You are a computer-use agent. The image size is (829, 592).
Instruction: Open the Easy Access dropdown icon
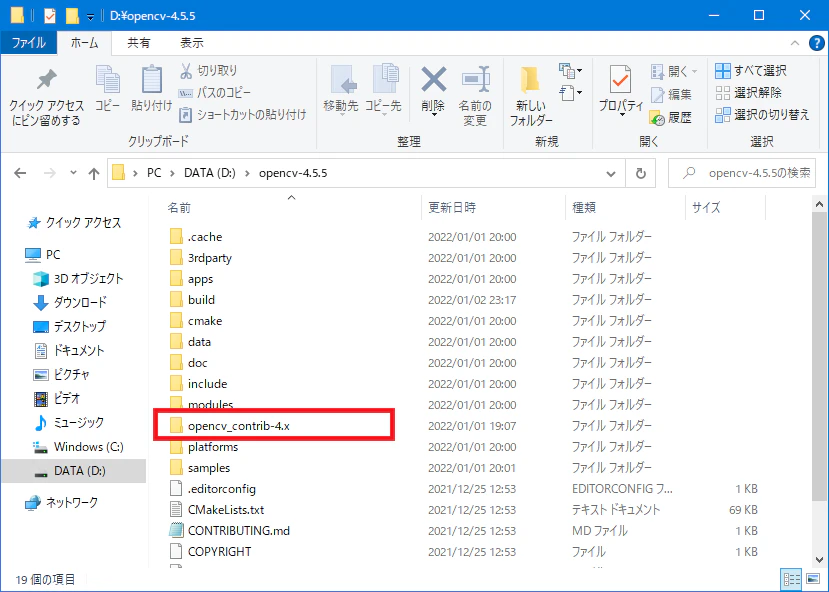tap(570, 93)
